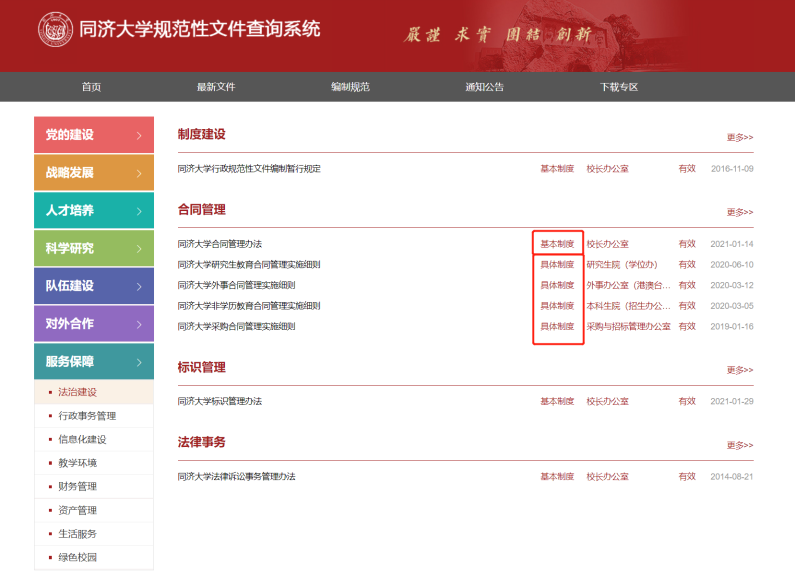This screenshot has height=576, width=795.
Task: Select the 对外合作 sidebar category
Action: pos(94,323)
